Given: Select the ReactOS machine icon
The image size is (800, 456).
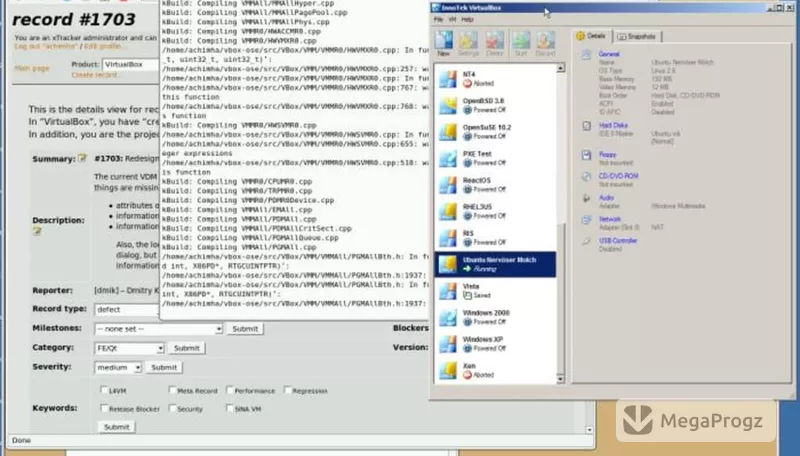Looking at the screenshot, I should click(x=447, y=185).
